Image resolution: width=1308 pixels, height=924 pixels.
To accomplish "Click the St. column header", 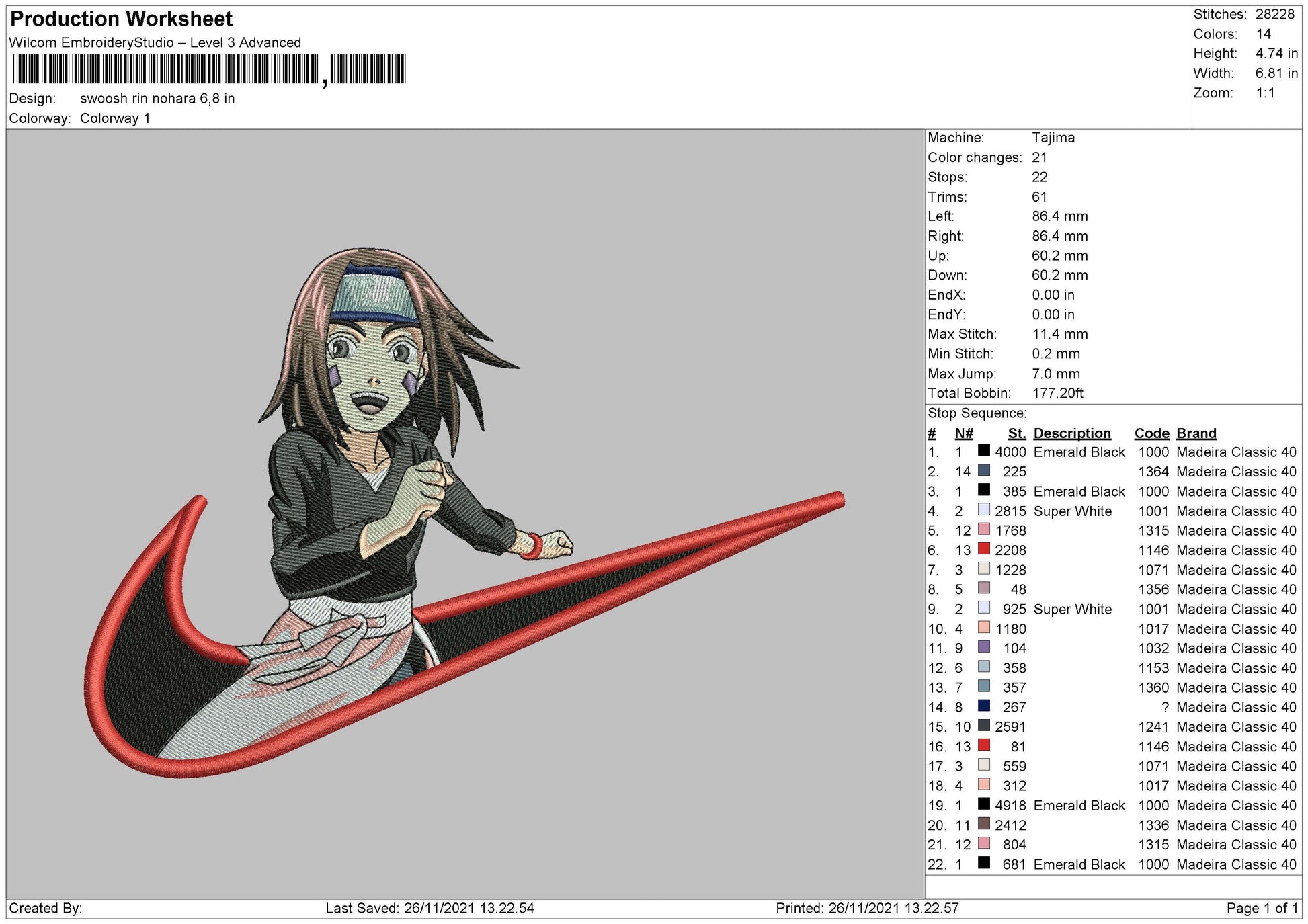I will (1016, 433).
